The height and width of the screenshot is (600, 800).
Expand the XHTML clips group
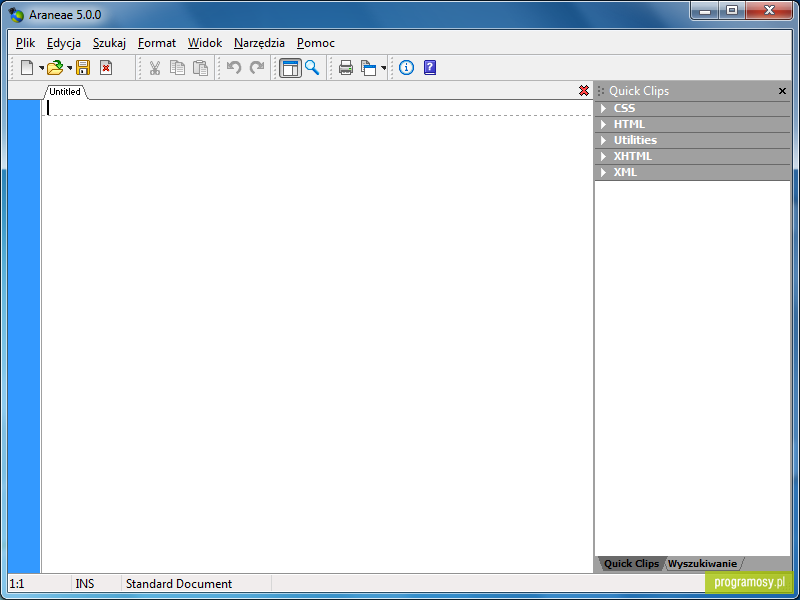(x=692, y=156)
